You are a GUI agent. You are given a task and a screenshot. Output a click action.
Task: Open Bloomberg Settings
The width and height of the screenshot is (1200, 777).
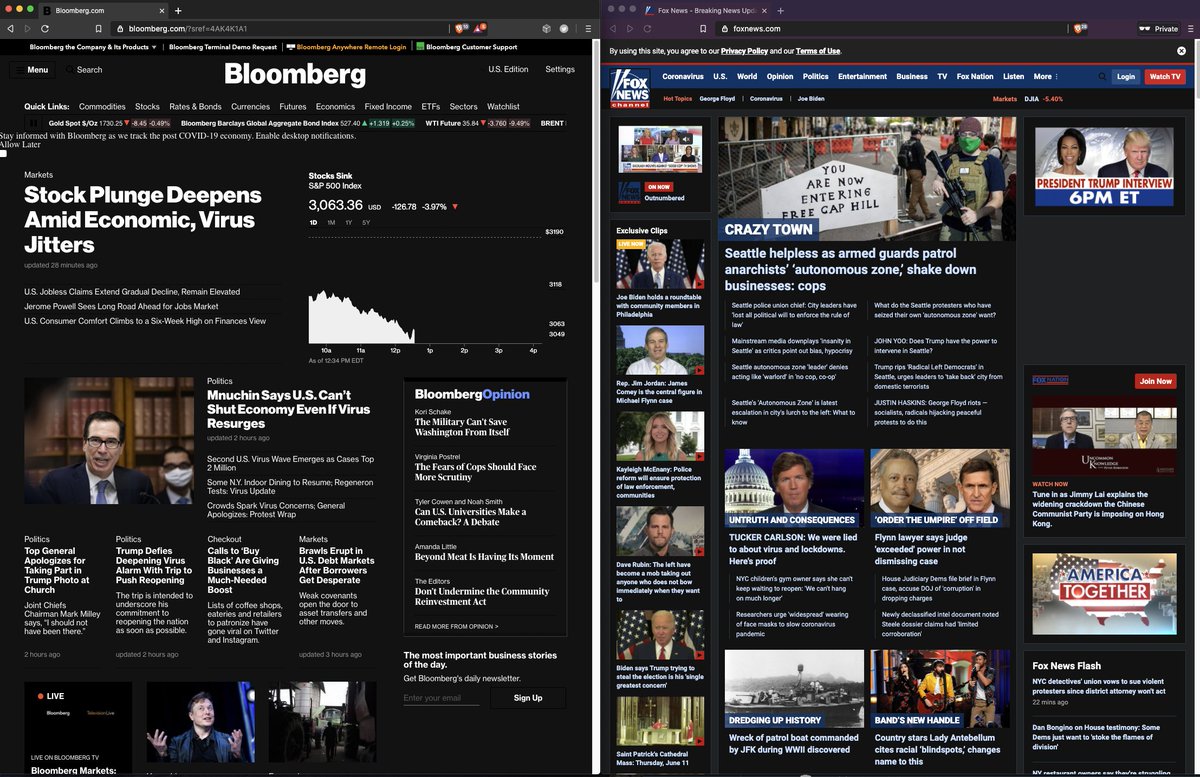560,70
